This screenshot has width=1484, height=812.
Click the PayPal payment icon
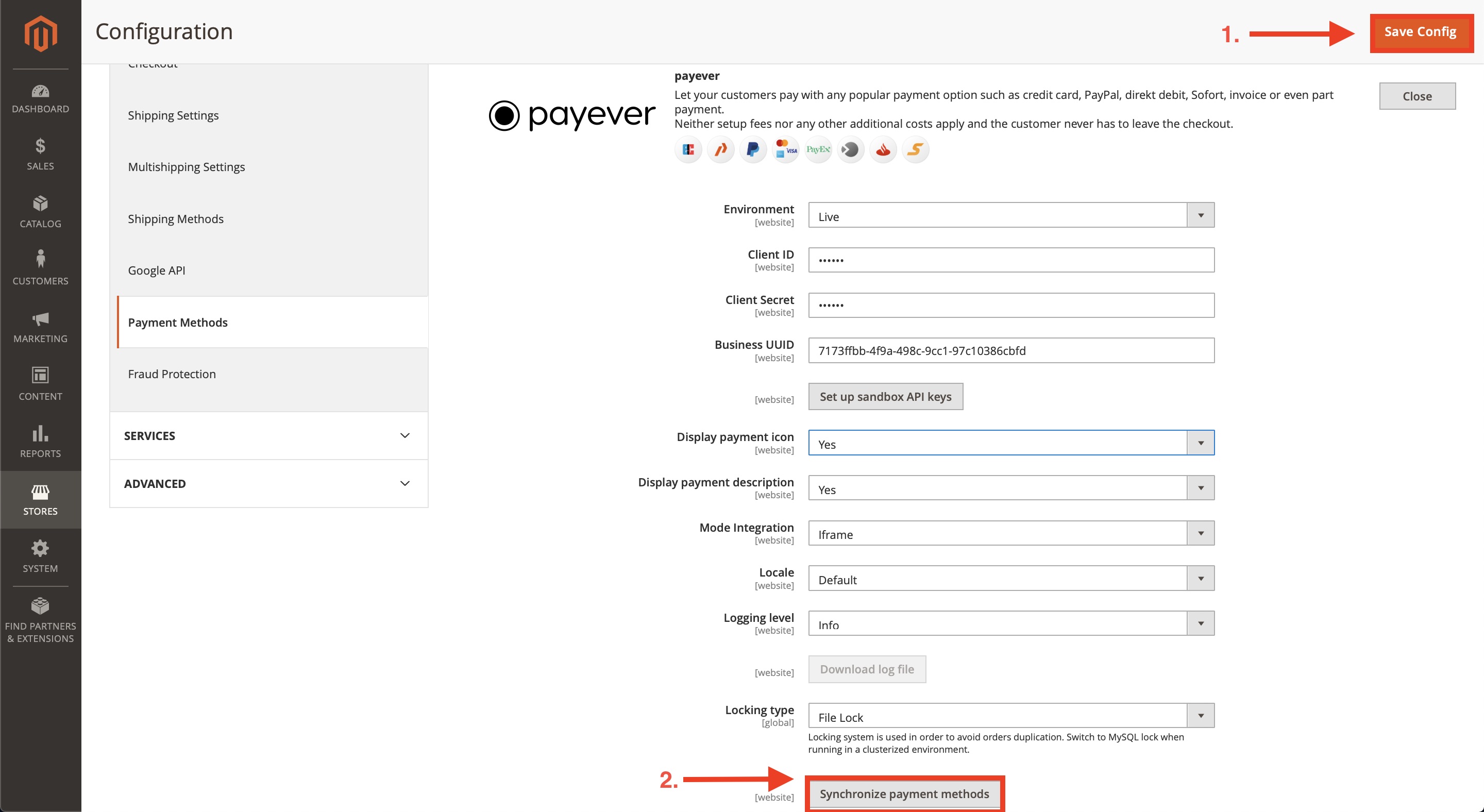click(752, 150)
